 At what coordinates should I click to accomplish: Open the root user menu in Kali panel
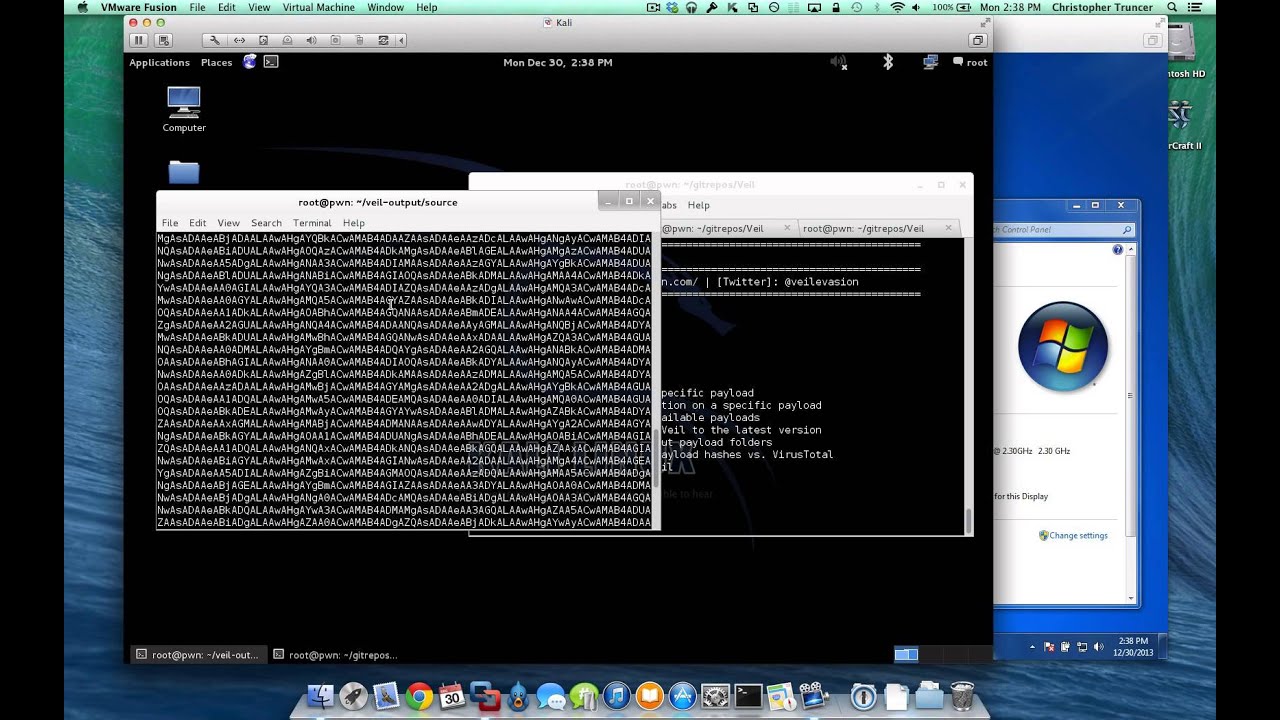[971, 62]
